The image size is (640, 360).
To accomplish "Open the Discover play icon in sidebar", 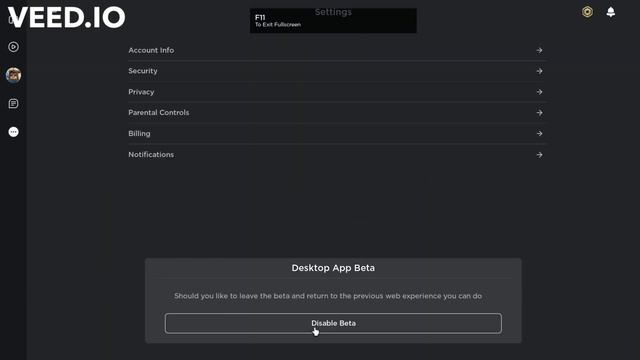I will click(13, 47).
